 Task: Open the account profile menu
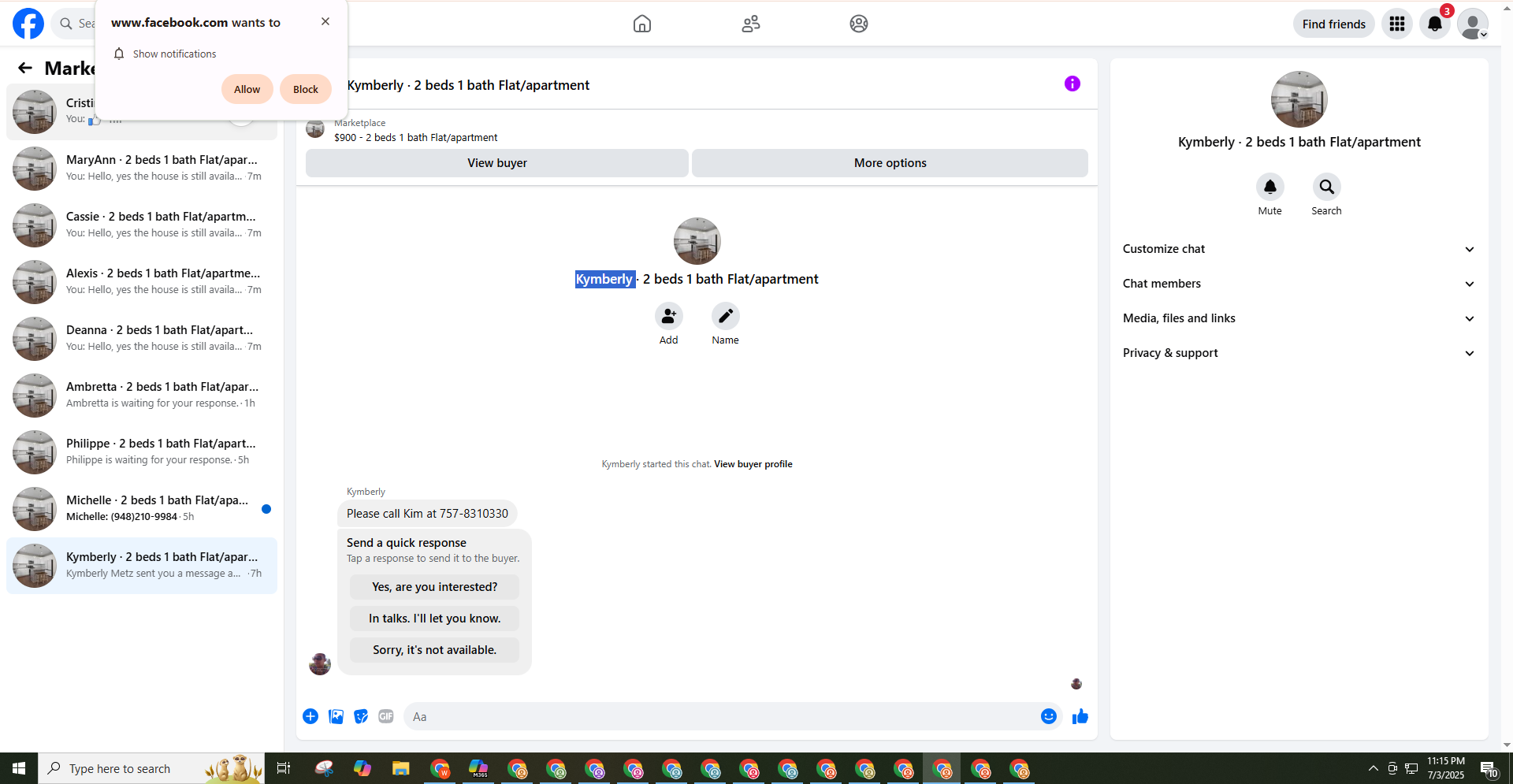coord(1473,24)
